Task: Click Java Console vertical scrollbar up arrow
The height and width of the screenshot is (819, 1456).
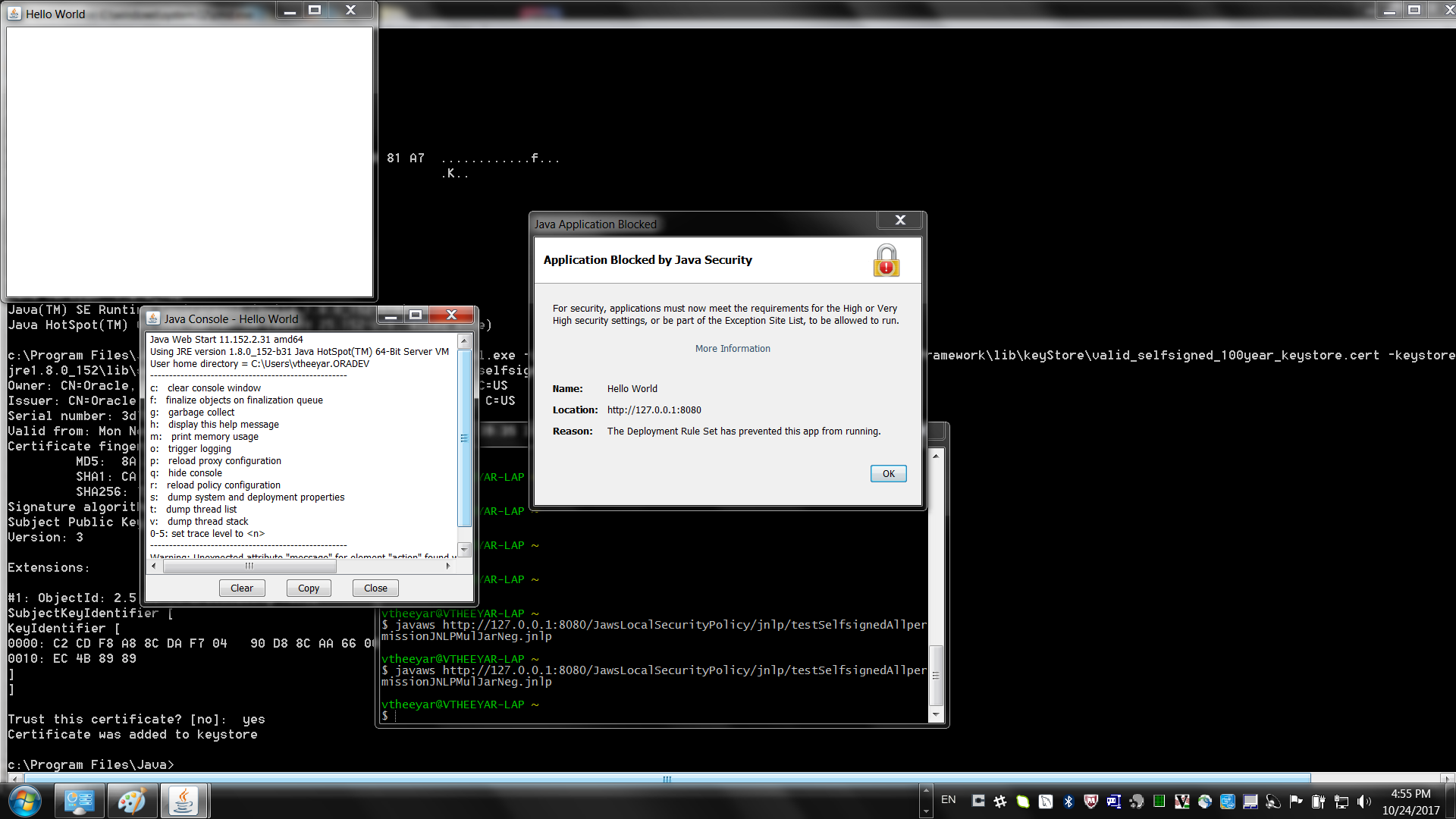Action: 464,342
